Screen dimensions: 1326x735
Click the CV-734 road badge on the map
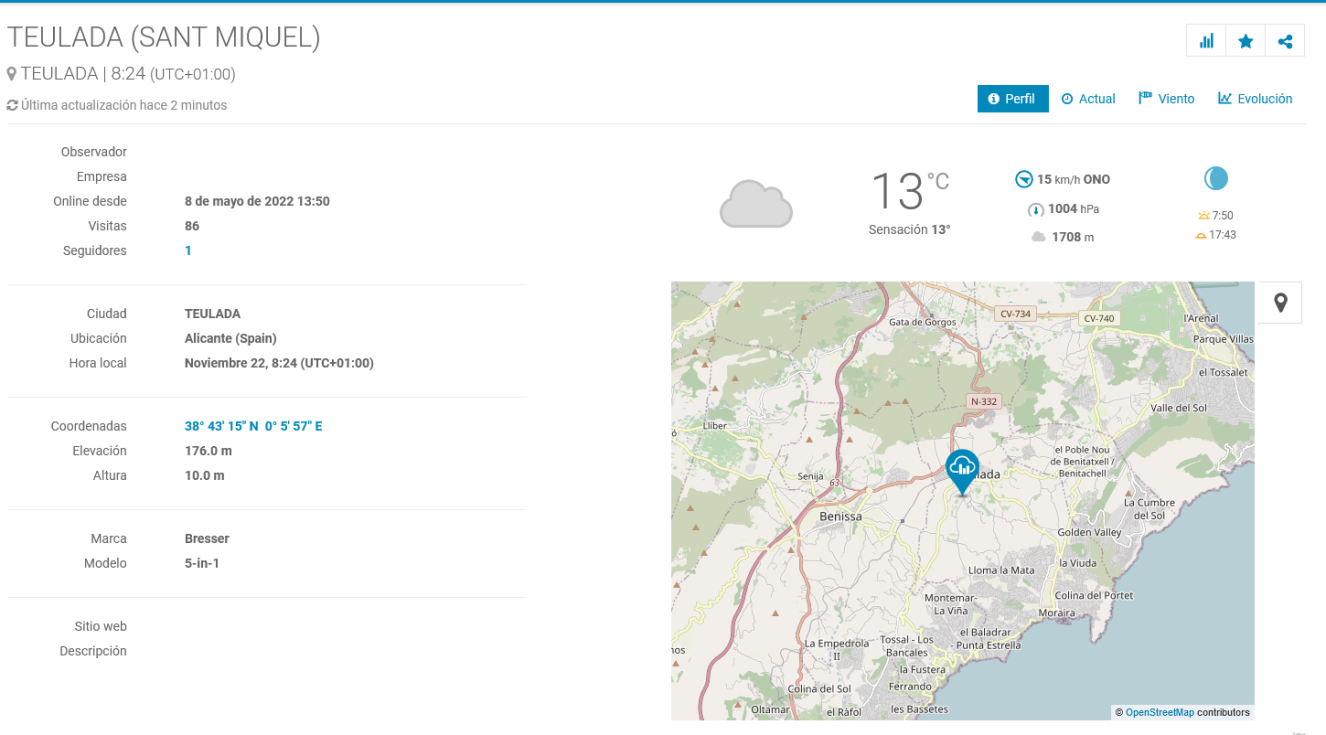pyautogui.click(x=1015, y=314)
